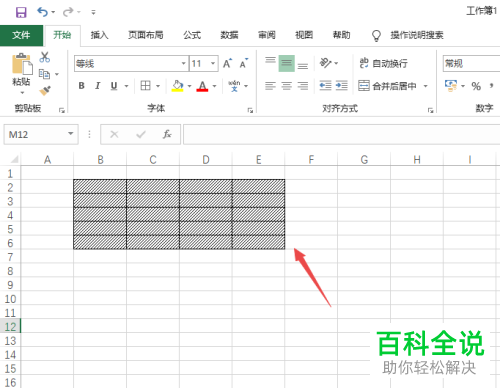Open the 等线 font name dropdown
The width and height of the screenshot is (500, 388).
183,63
